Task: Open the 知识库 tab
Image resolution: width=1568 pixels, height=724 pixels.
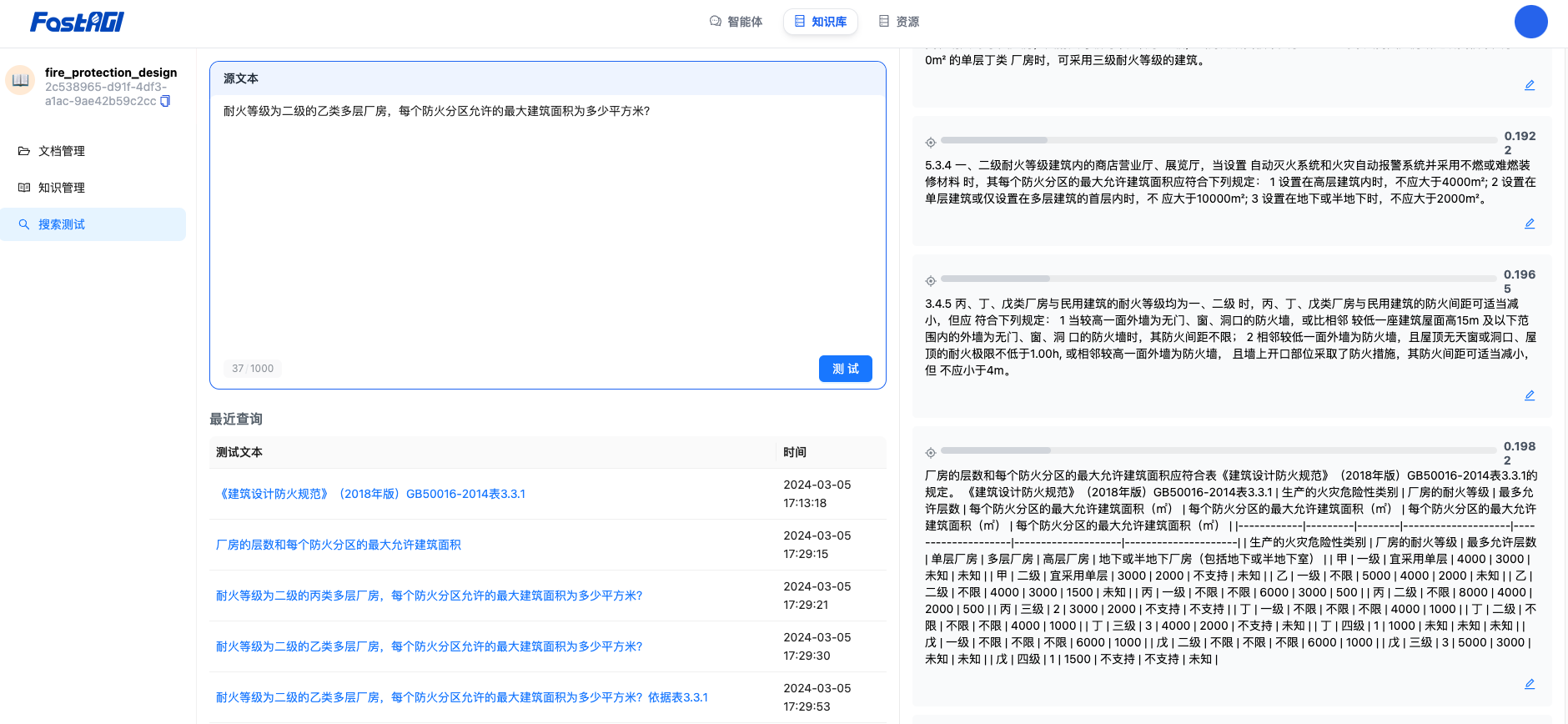Action: [821, 22]
